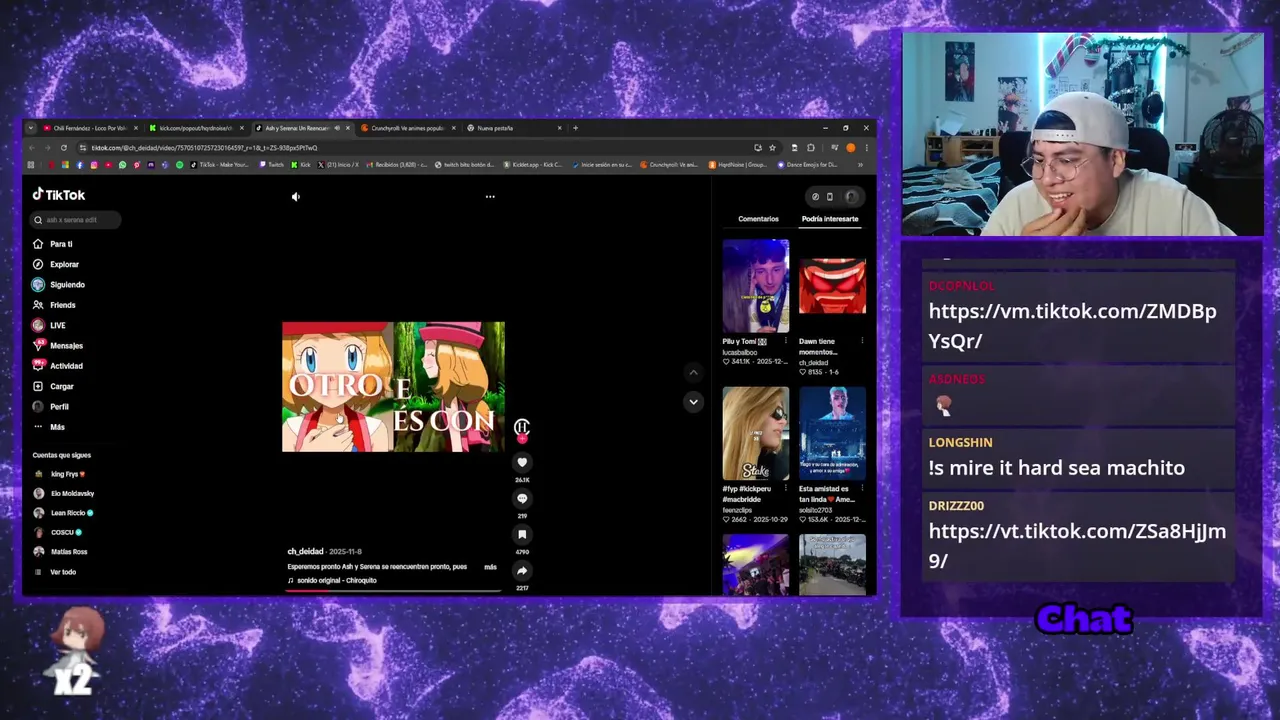Follow the creator via the avatar plus badge
Screen dimensions: 1280x720
pyautogui.click(x=522, y=438)
